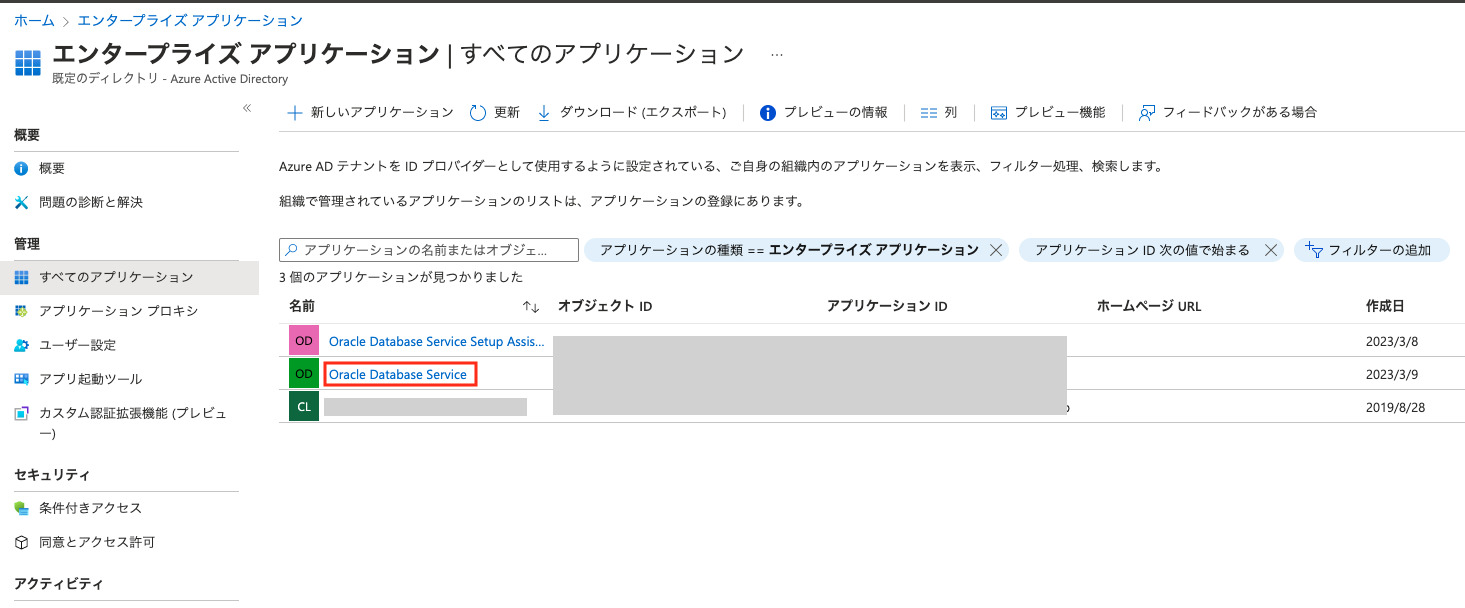This screenshot has height=608, width=1465.
Task: Click the preview info (プレビューの情報) icon
Action: point(768,113)
